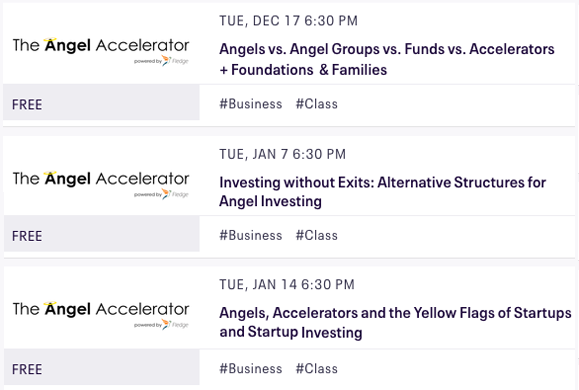Viewport: 579px width, 390px height.
Task: Select #Class tag on the Jan 14 event
Action: [x=316, y=369]
